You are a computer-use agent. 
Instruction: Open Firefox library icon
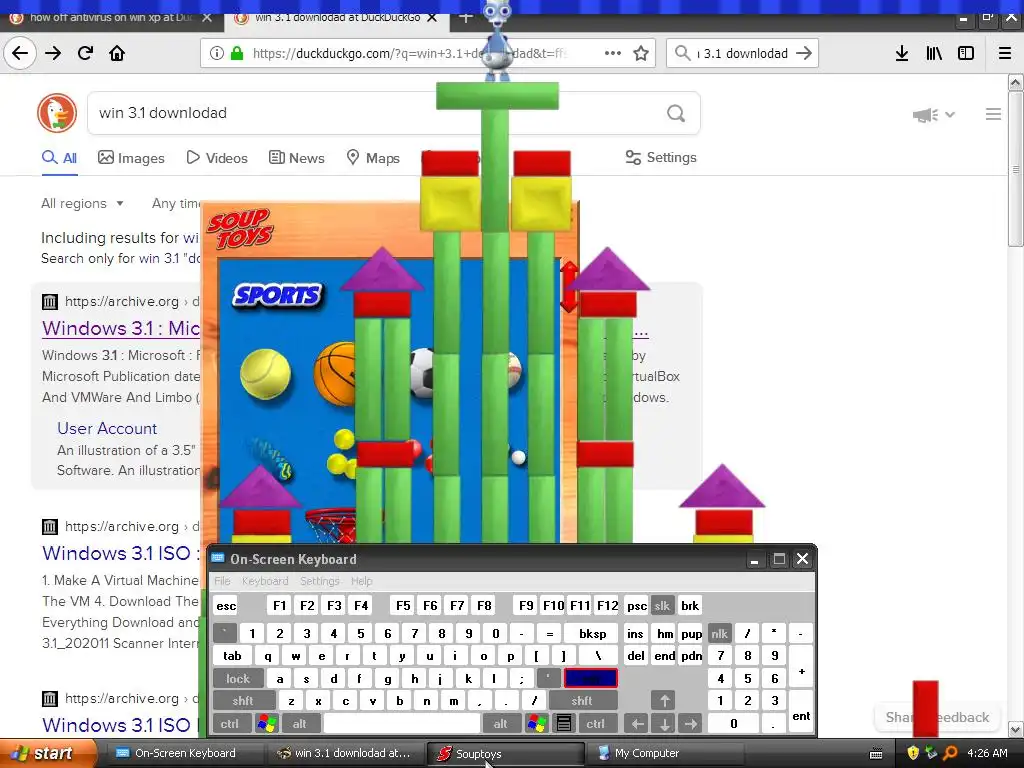point(934,53)
